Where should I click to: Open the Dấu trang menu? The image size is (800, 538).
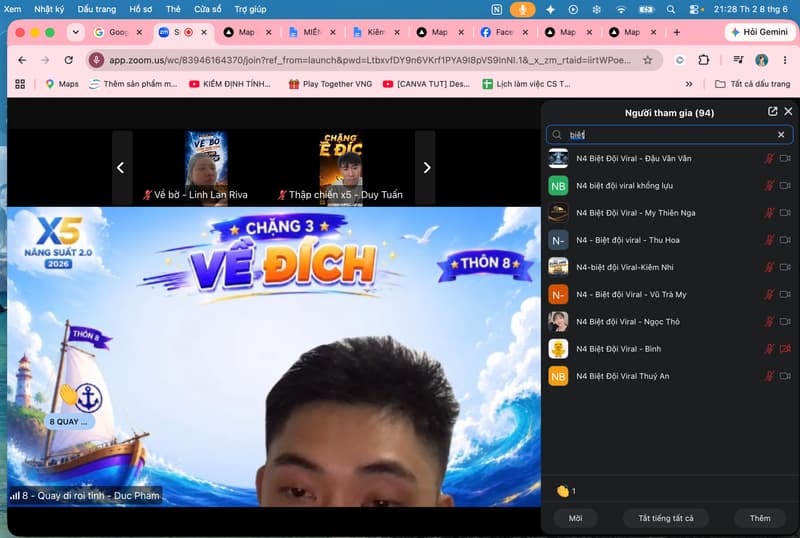[x=96, y=9]
